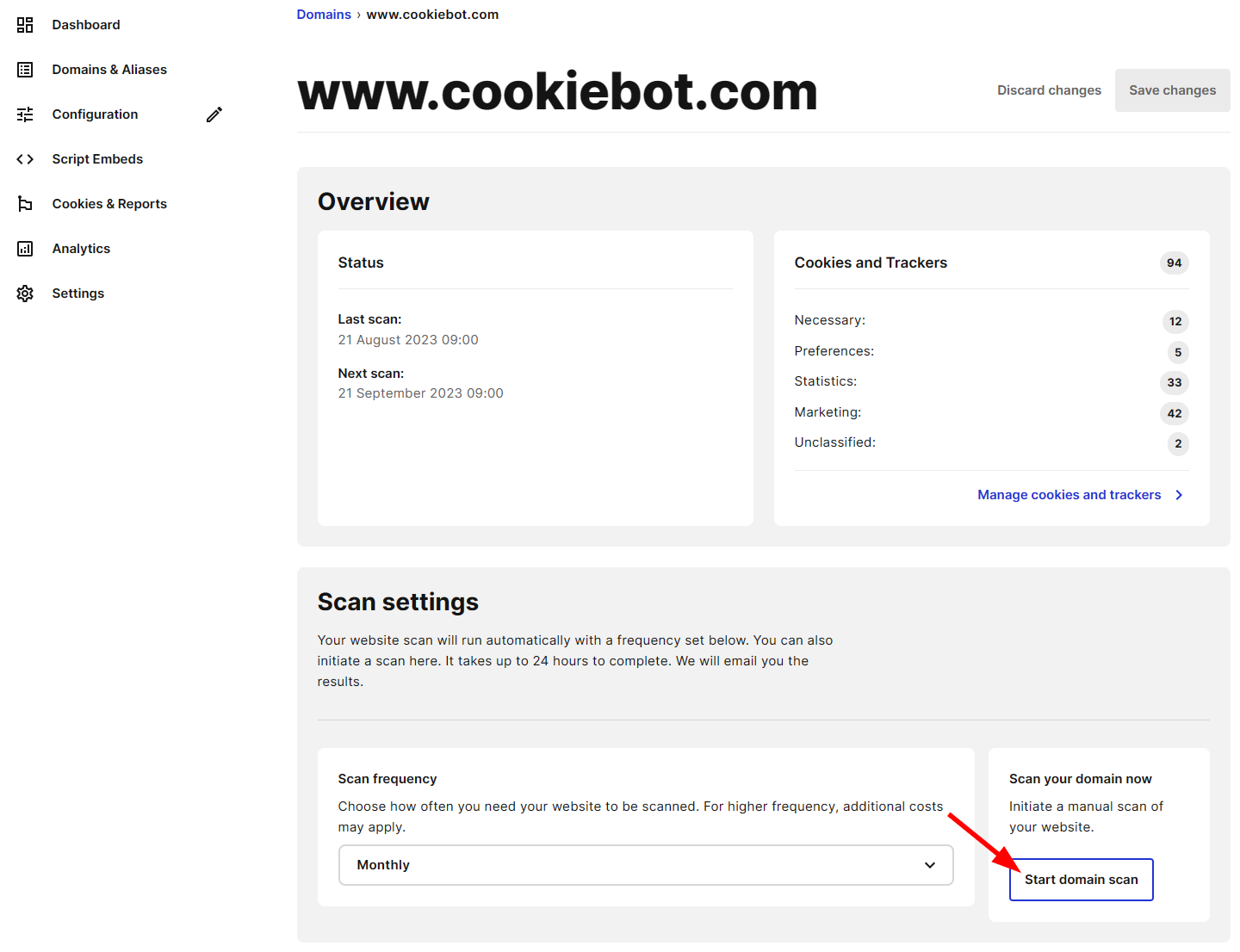1240x952 pixels.
Task: Click the Dashboard grid icon
Action: point(25,25)
